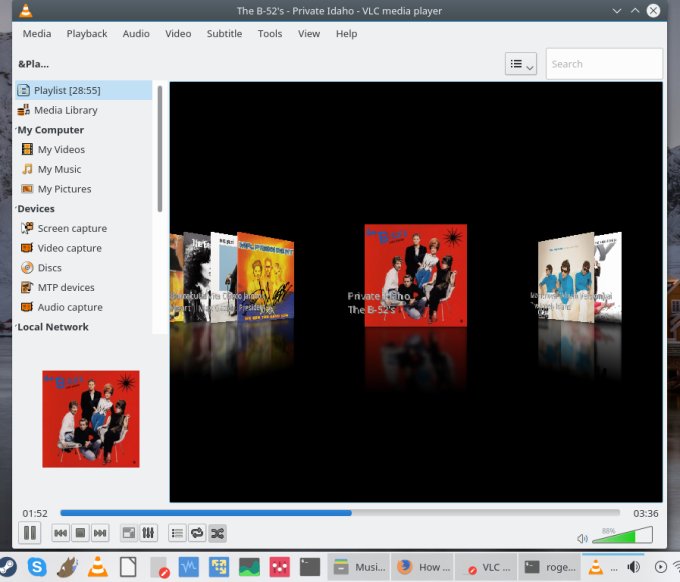Screen dimensions: 680x582
Task: Open blank document icon in taskbar
Action: coord(128,567)
